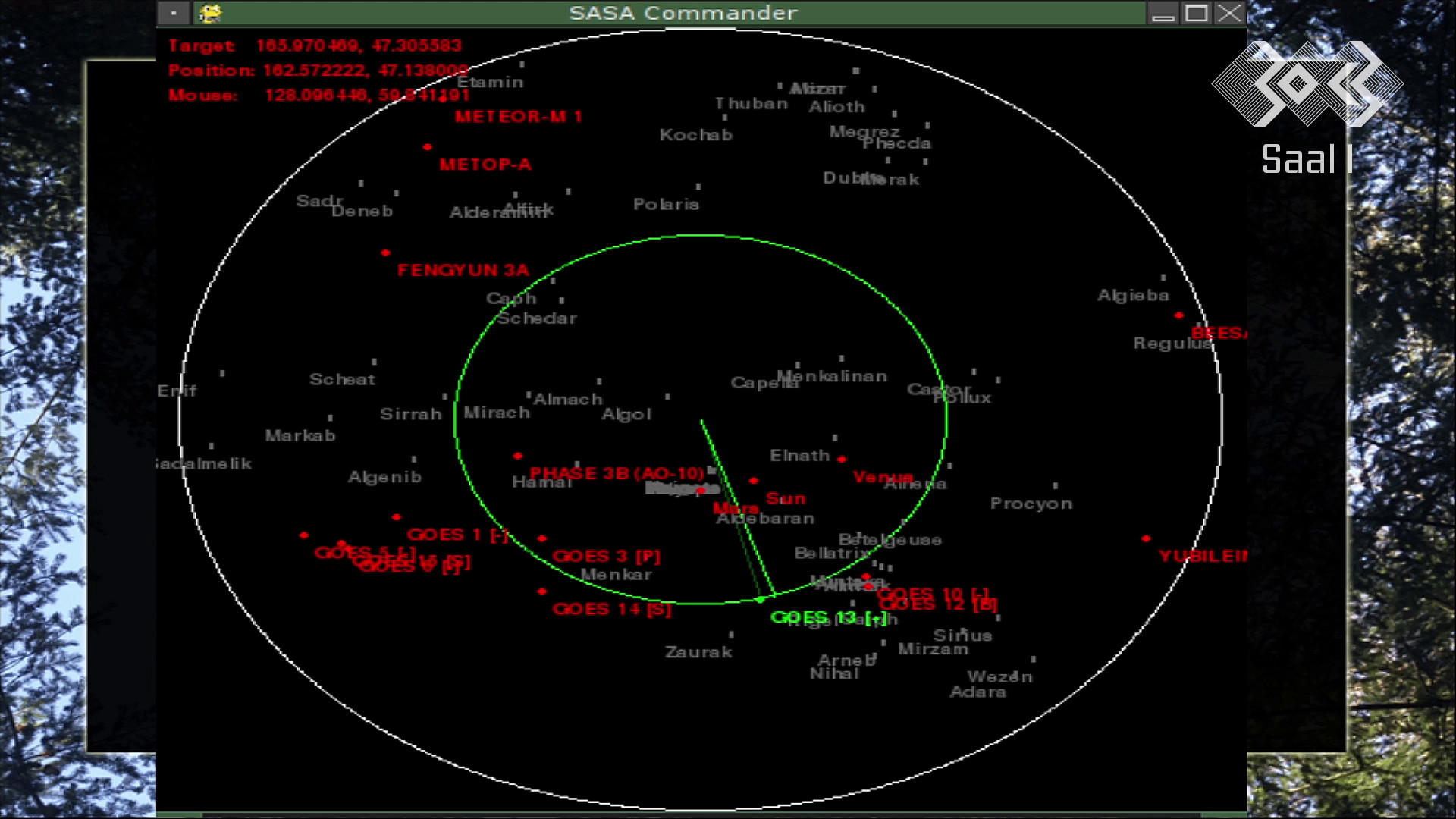The width and height of the screenshot is (1456, 819).
Task: Click the Procyon star label
Action: [1031, 504]
